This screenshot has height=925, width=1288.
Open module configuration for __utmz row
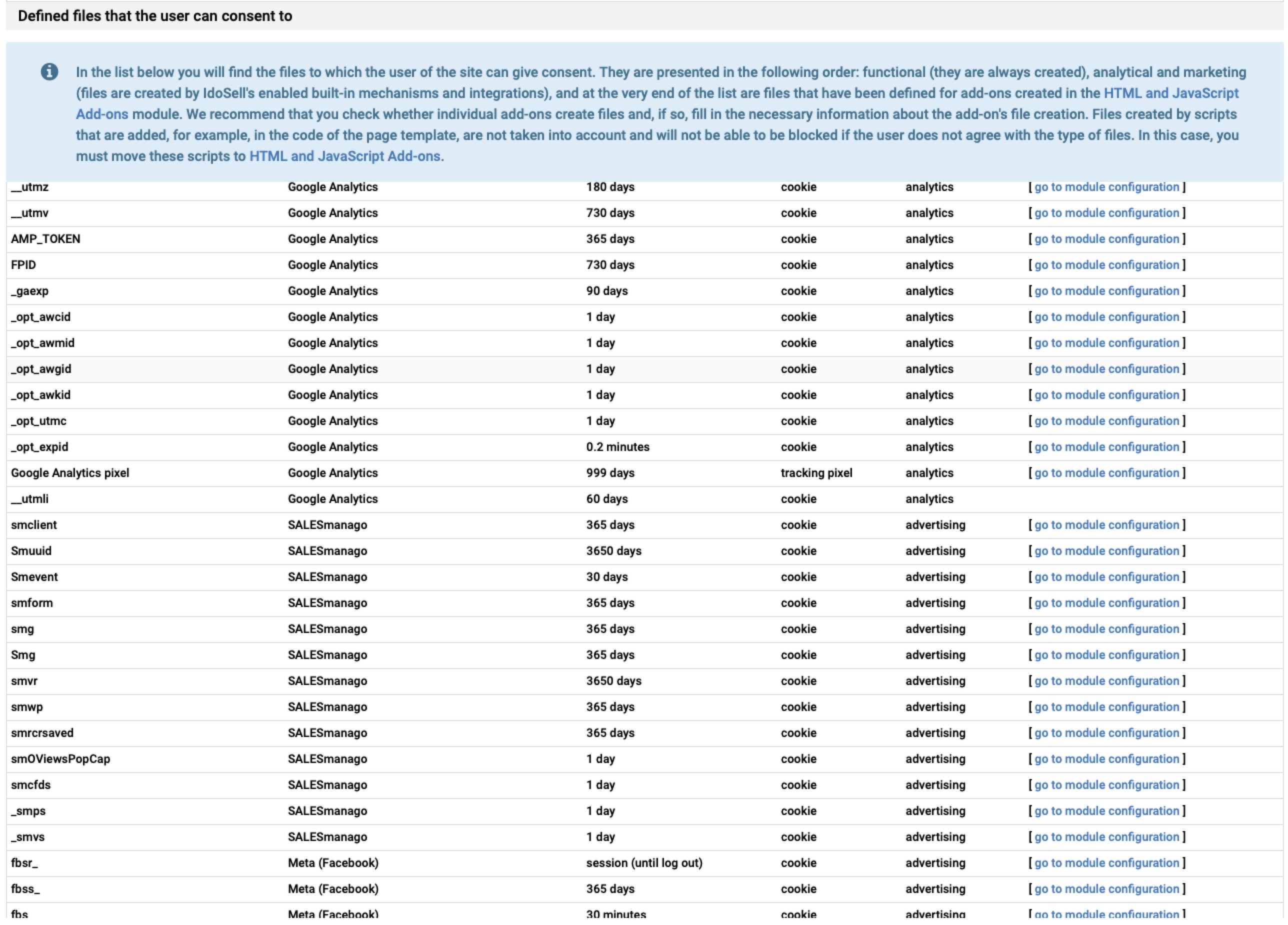pyautogui.click(x=1106, y=187)
